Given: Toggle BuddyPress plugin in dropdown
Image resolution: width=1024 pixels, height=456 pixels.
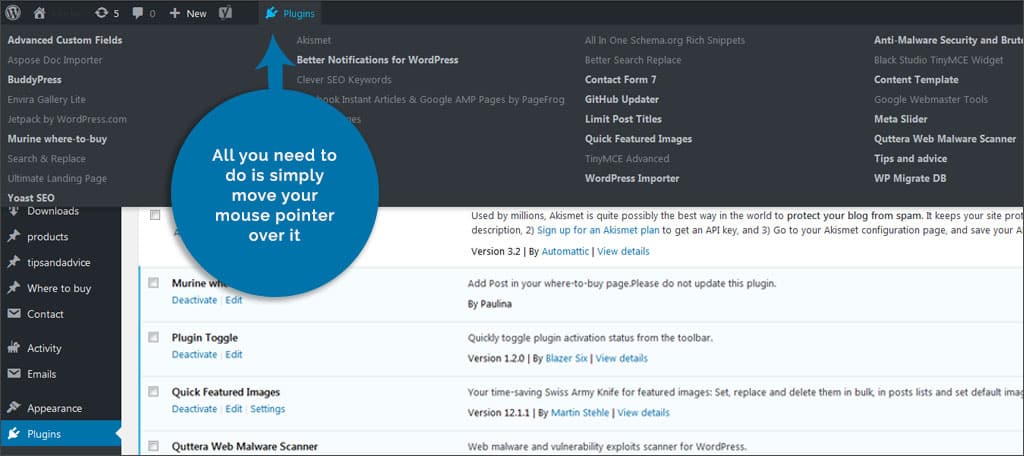Looking at the screenshot, I should [35, 80].
